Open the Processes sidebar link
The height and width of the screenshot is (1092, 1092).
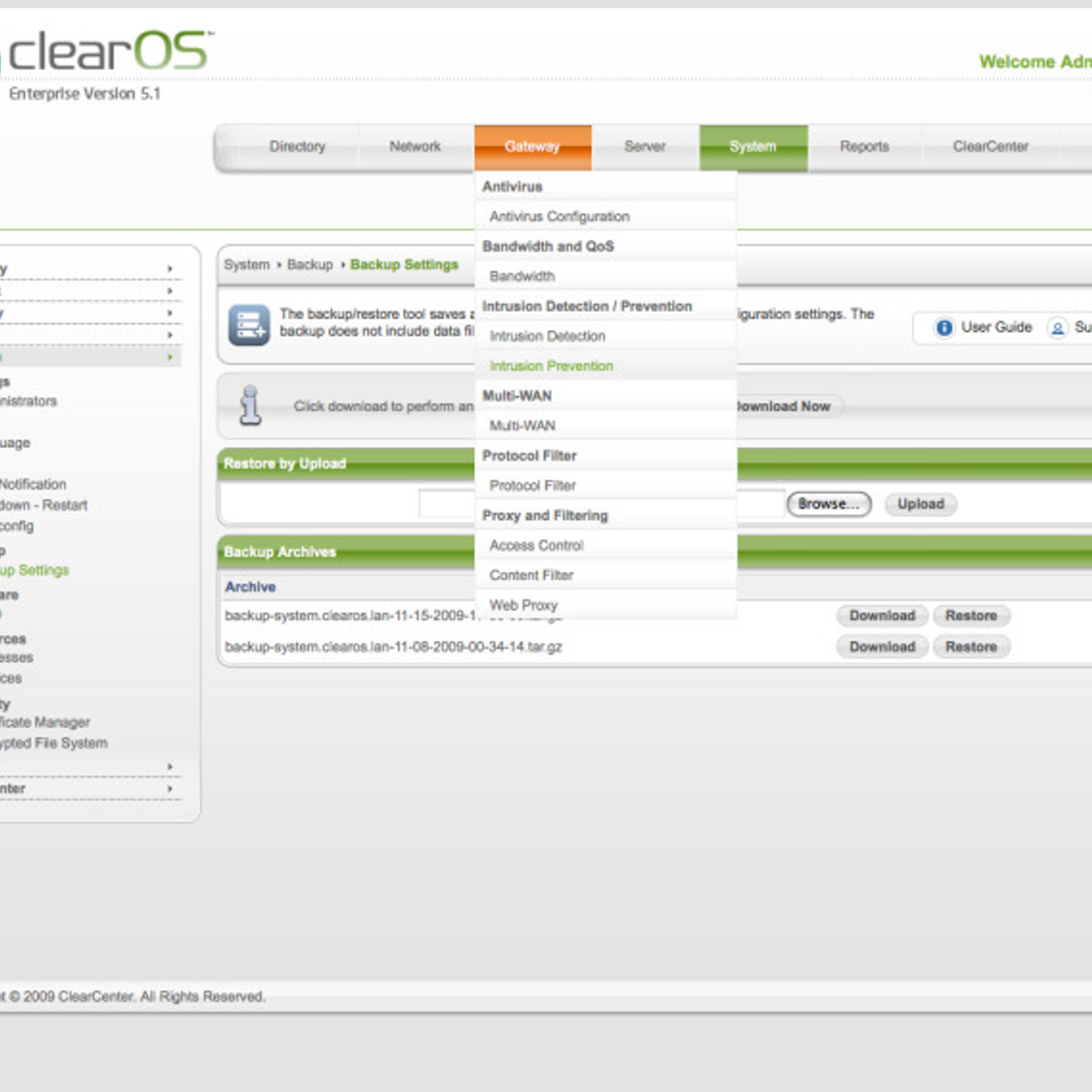(x=16, y=658)
